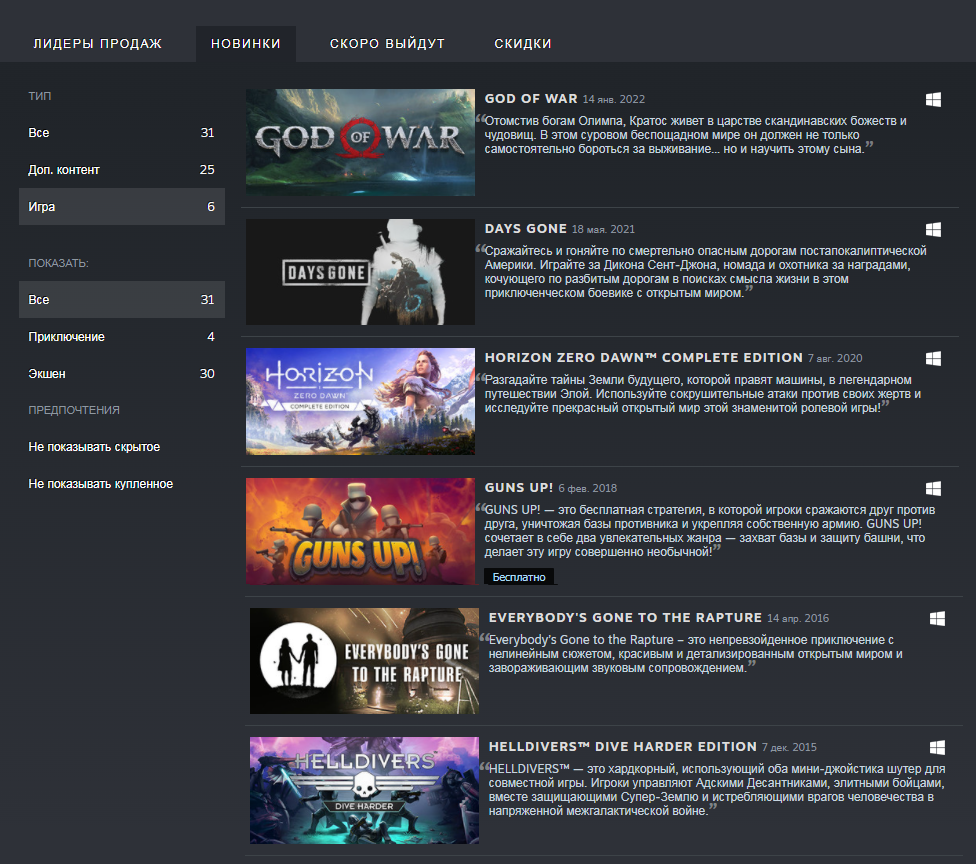Select the Скидки tab

tap(523, 44)
